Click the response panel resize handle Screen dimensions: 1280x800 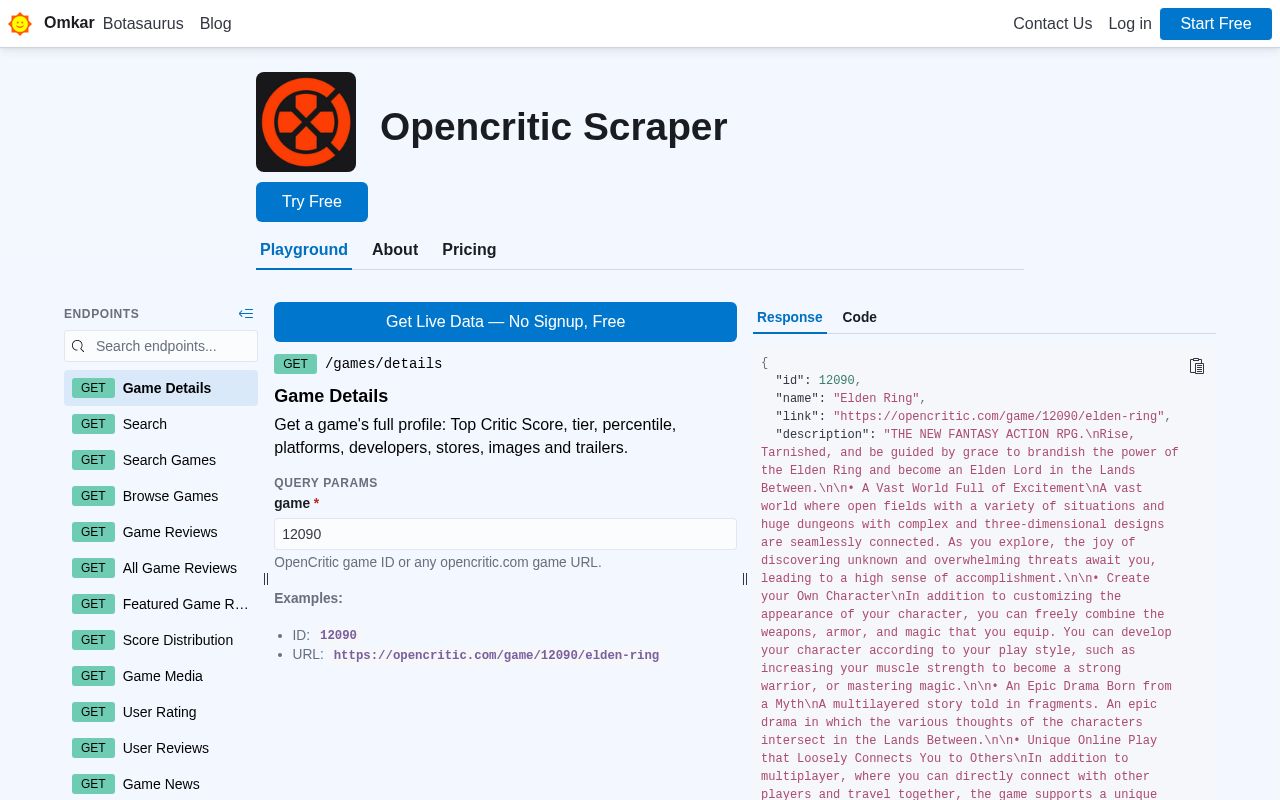[x=745, y=579]
